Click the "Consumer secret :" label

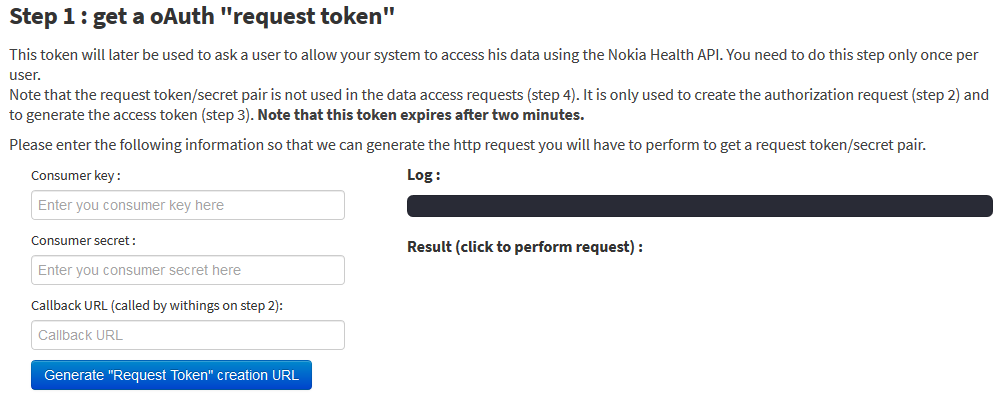click(84, 240)
